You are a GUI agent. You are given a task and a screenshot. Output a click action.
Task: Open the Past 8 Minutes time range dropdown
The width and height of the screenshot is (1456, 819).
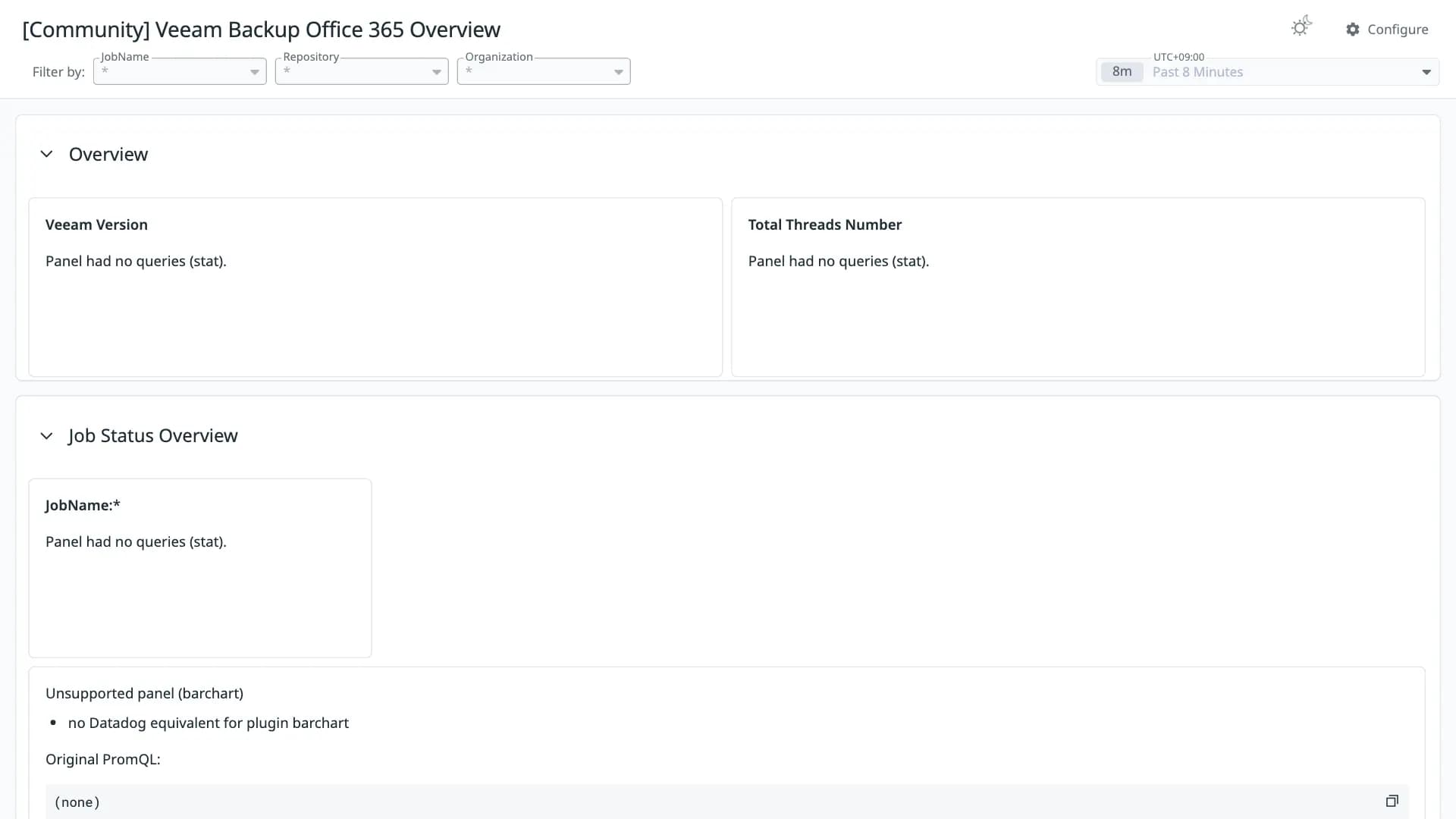(1267, 72)
